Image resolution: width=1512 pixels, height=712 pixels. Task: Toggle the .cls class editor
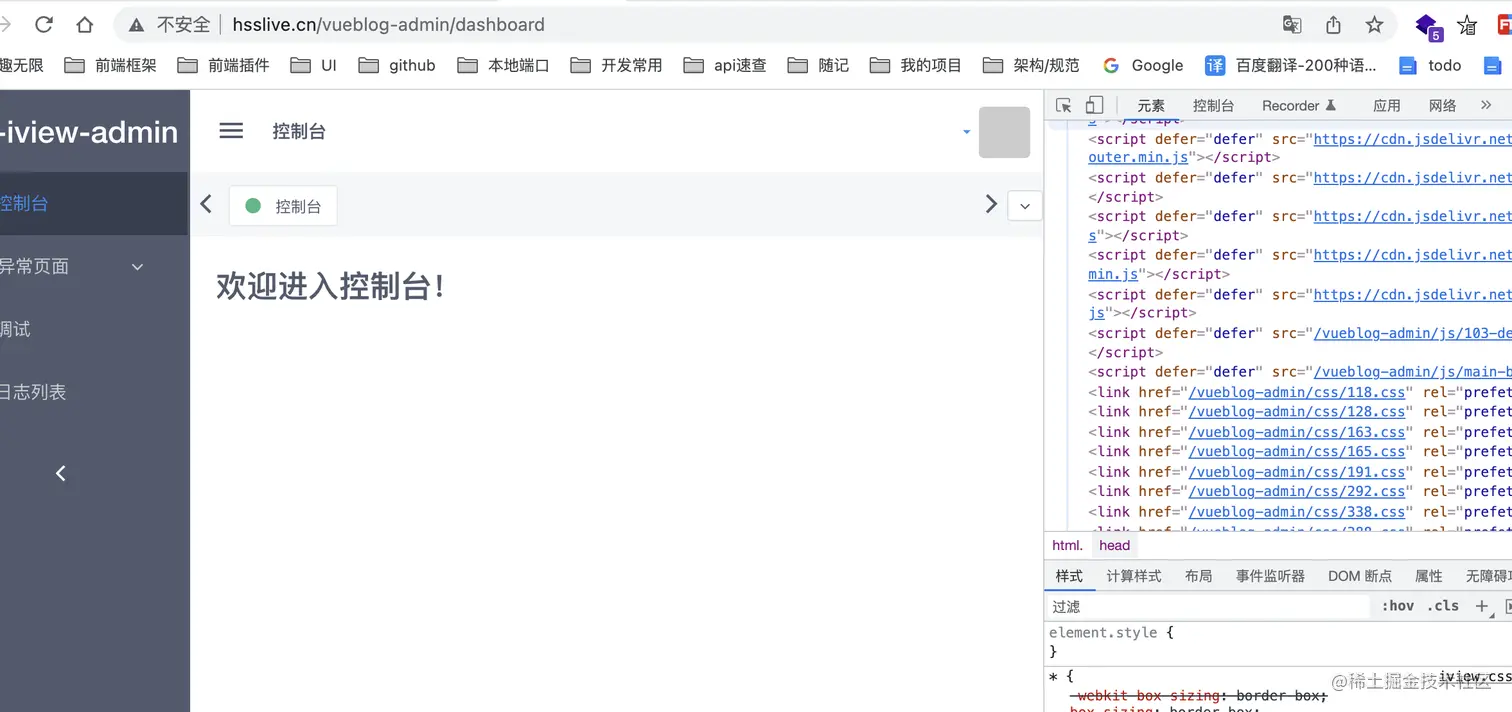(1443, 606)
